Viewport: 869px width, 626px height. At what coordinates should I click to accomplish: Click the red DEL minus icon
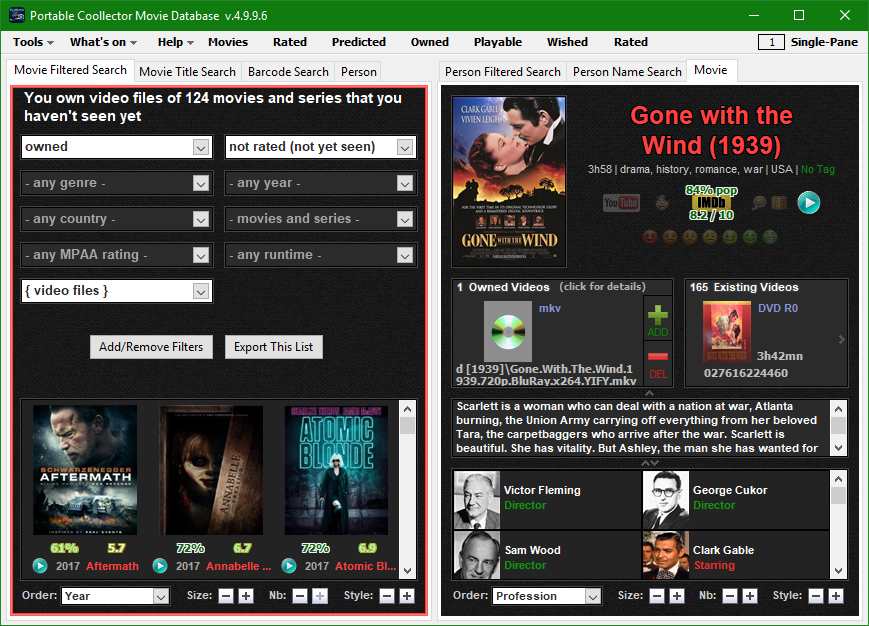(658, 356)
